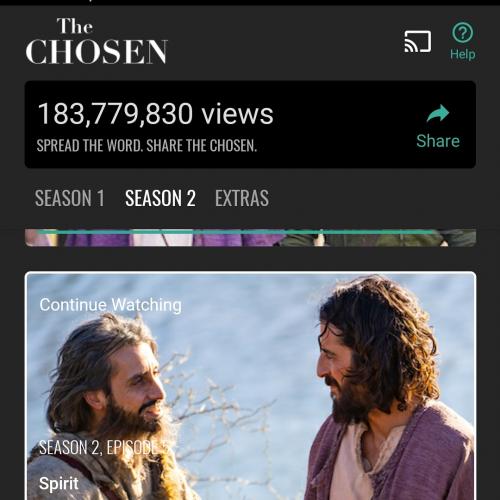Click the Help text label
The image size is (500, 500).
[x=463, y=54]
